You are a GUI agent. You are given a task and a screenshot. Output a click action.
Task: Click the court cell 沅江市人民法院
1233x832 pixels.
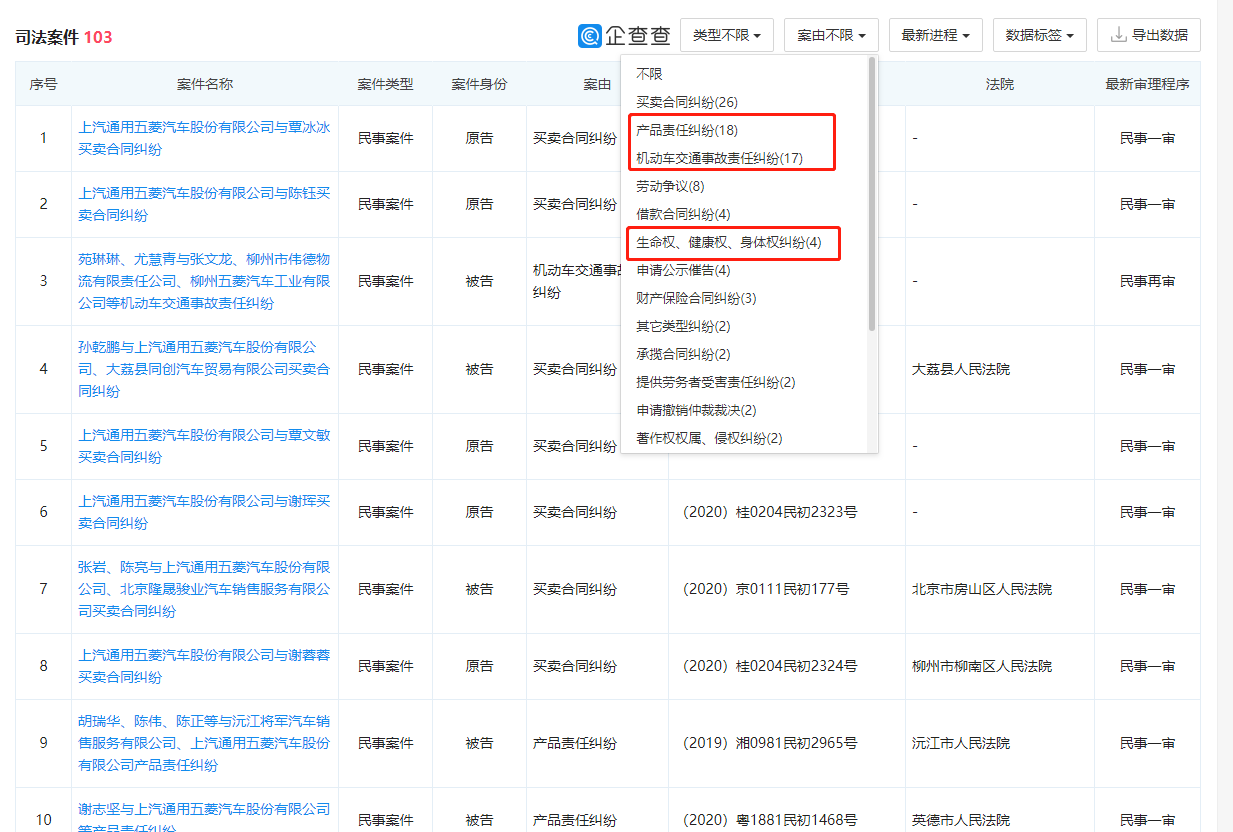click(x=961, y=743)
